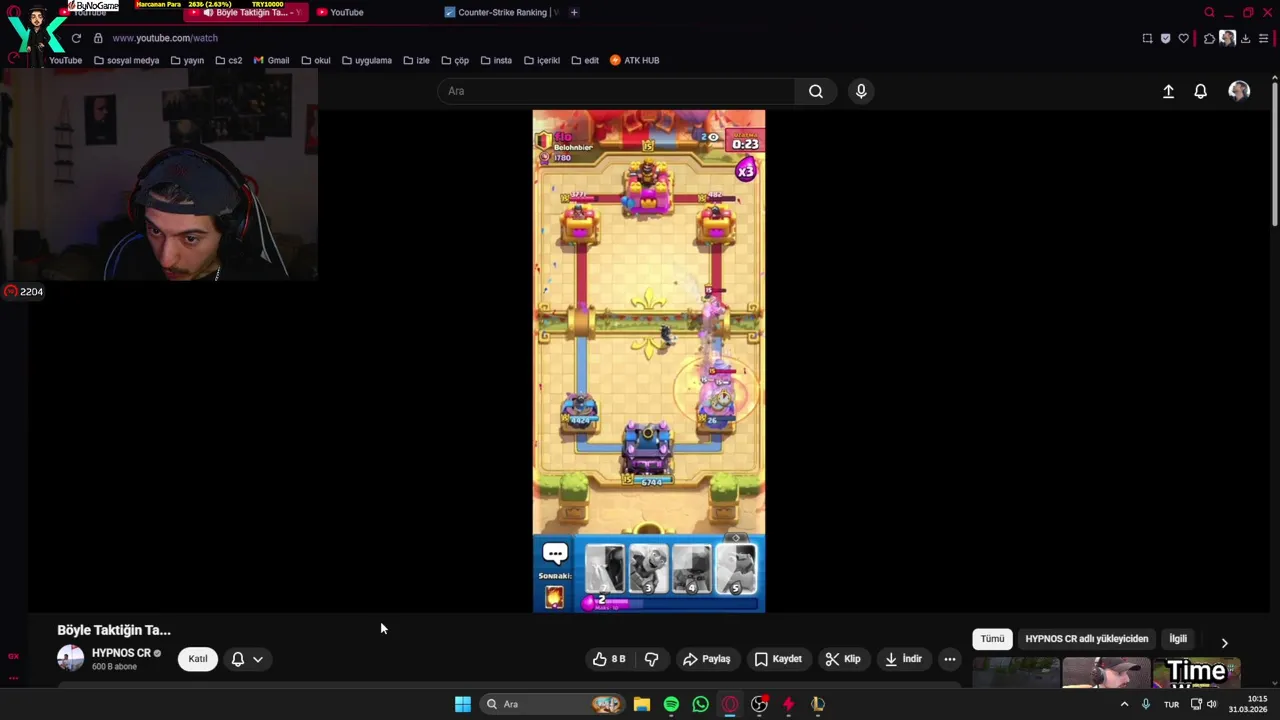Click the browser address bar URL
This screenshot has height=720, width=1280.
tap(165, 38)
